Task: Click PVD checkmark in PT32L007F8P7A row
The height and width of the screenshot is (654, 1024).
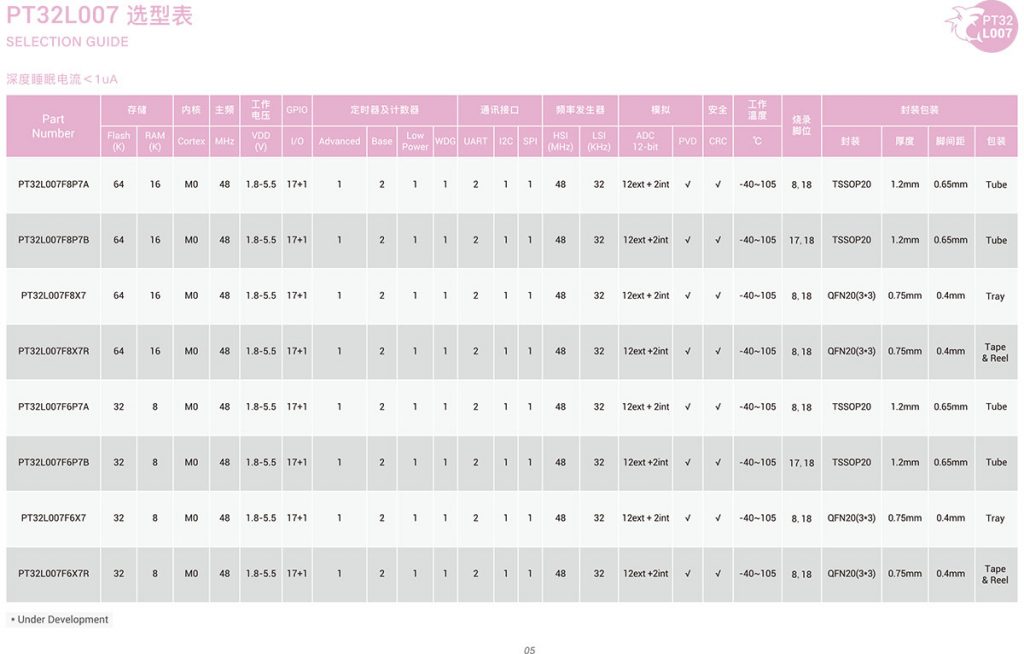Action: click(687, 184)
